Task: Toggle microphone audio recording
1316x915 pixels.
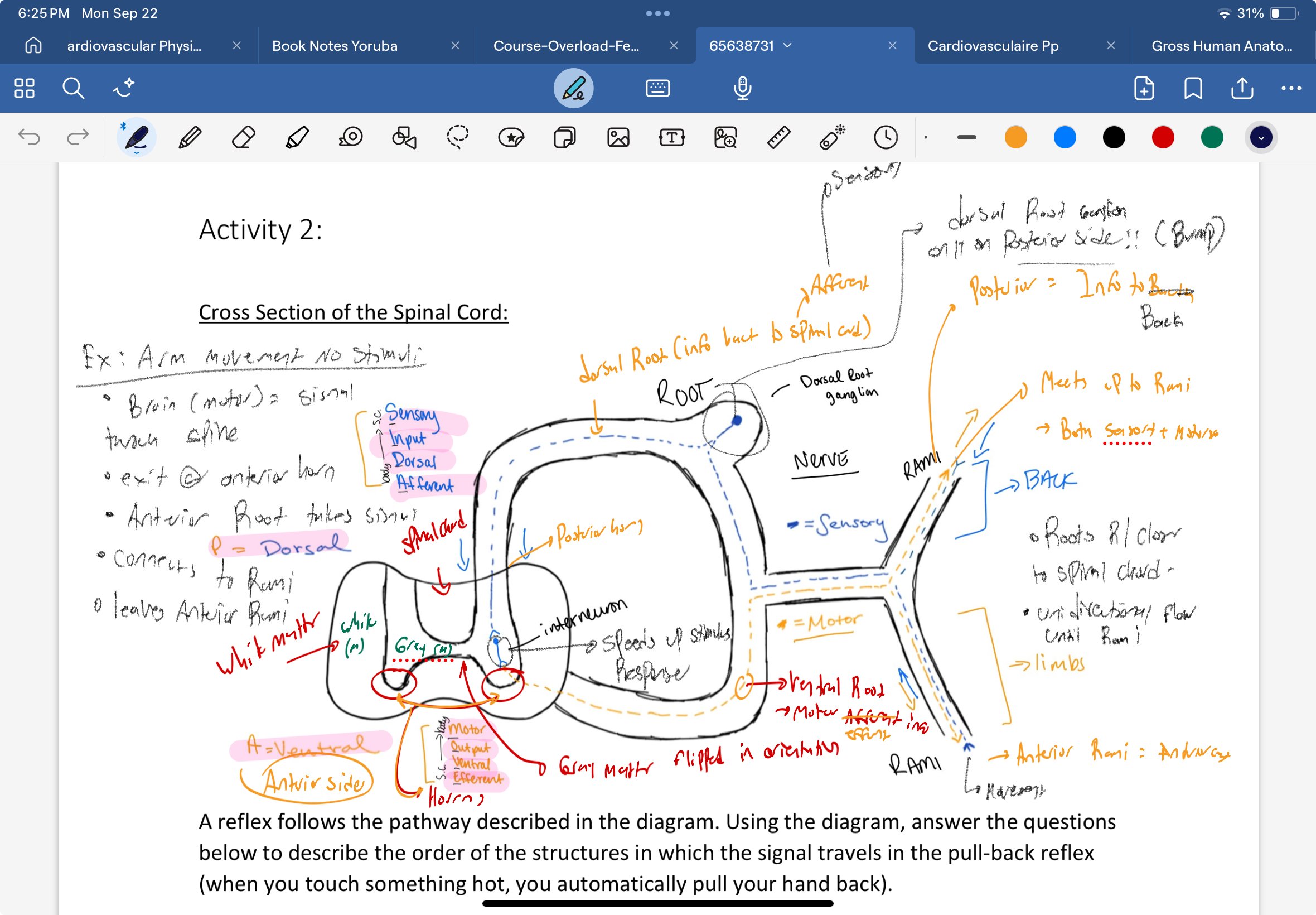Action: point(743,88)
